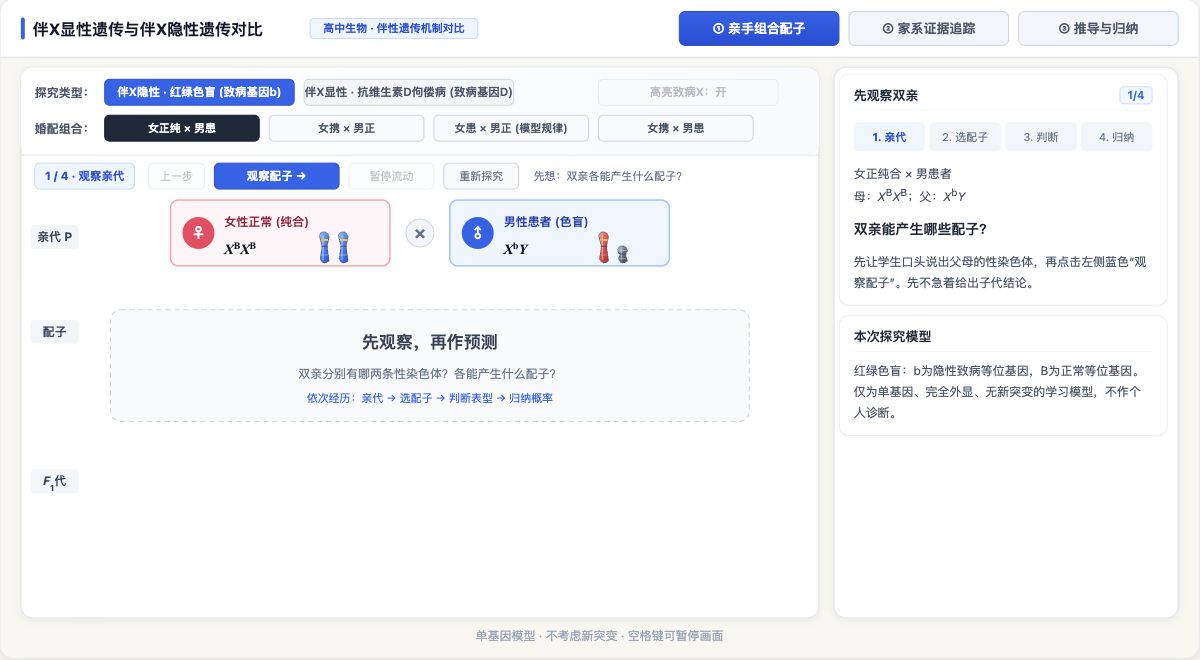This screenshot has height=660, width=1200.
Task: Click the 探究类型 label
Action: [x=61, y=92]
